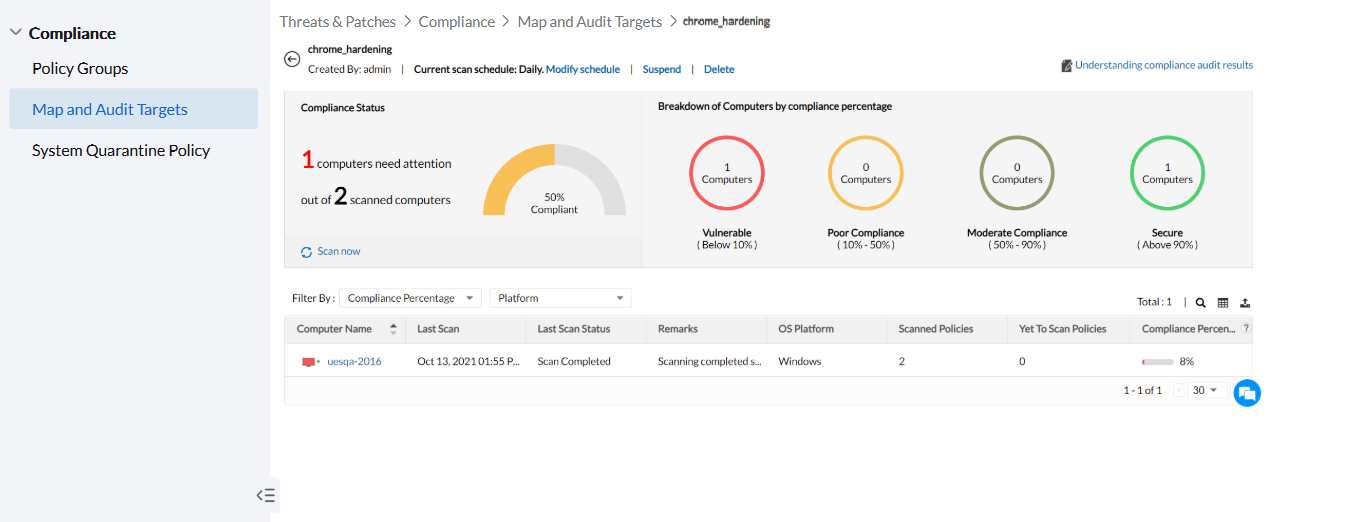Click the 8% compliance progress bar
Viewport: 1368px width, 522px height.
(x=1157, y=362)
